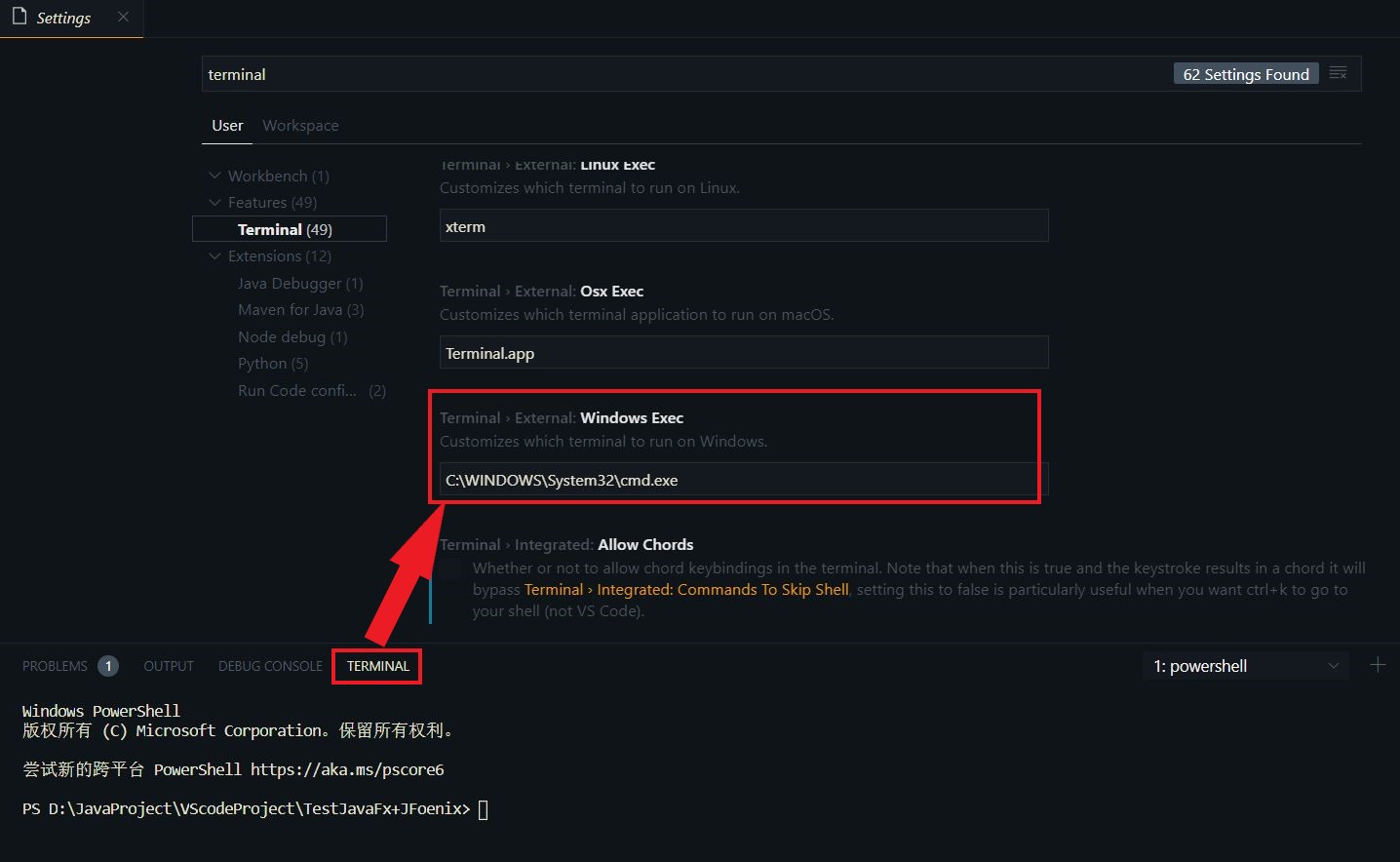1400x862 pixels.
Task: Click the Settings file icon in tab
Action: click(19, 17)
